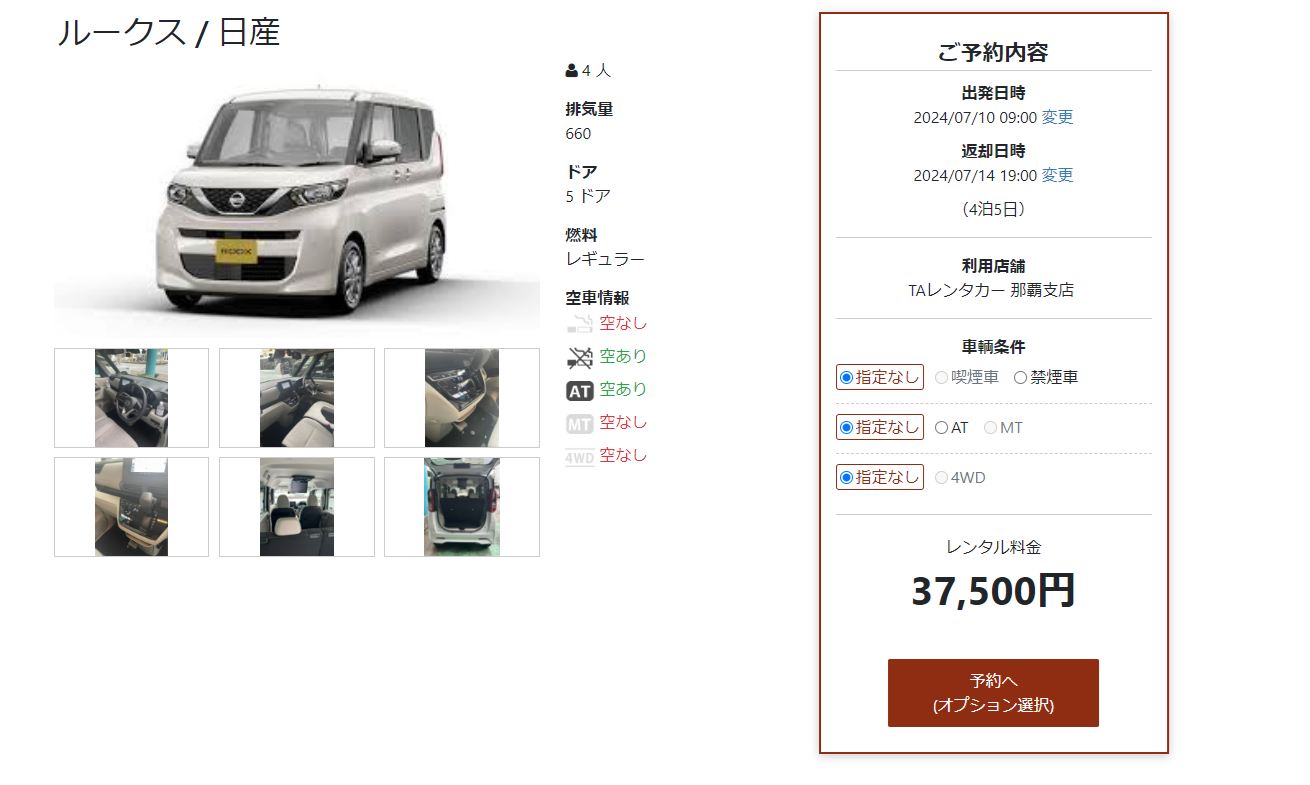Click the non-smoking car availability icon
The height and width of the screenshot is (785, 1310).
(x=580, y=357)
